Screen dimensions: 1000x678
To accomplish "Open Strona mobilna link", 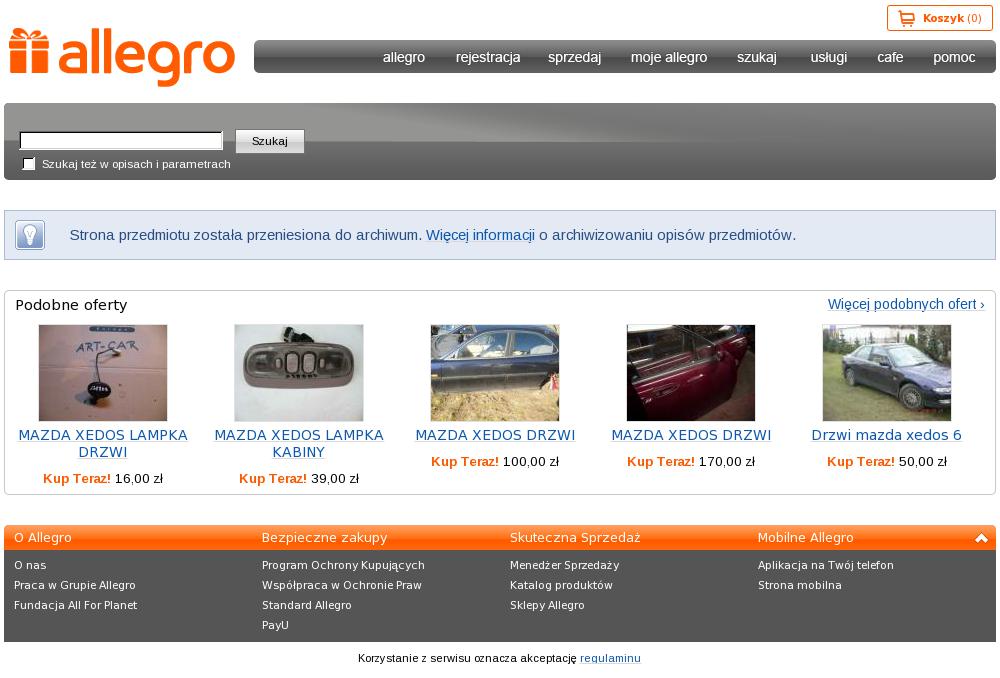I will pyautogui.click(x=799, y=585).
